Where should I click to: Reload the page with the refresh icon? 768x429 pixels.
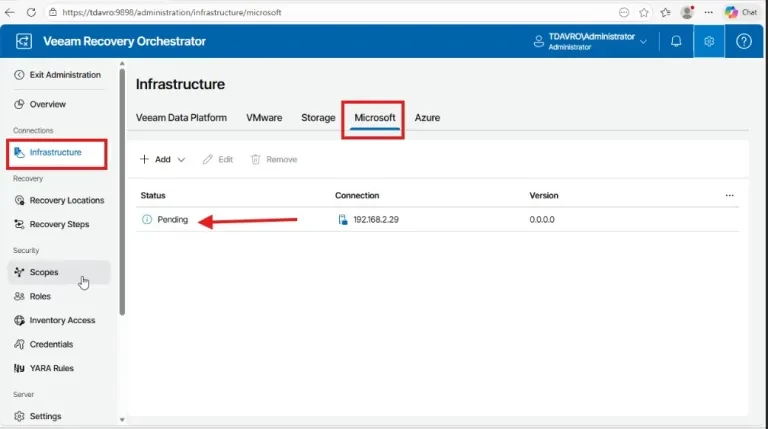(31, 13)
